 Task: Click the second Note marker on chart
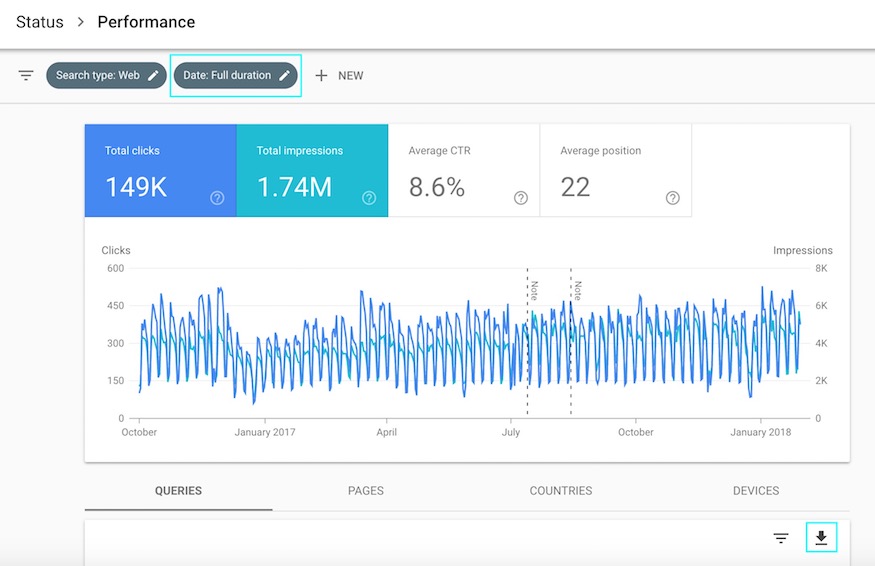pyautogui.click(x=577, y=290)
